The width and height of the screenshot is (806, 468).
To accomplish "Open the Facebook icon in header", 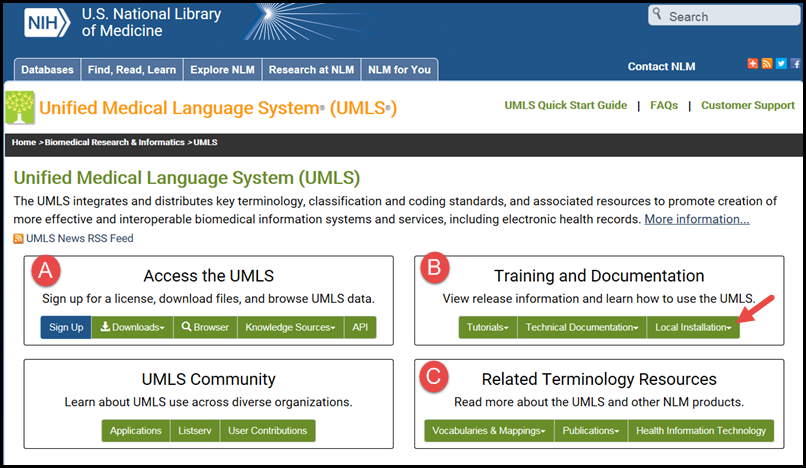I will click(x=796, y=63).
